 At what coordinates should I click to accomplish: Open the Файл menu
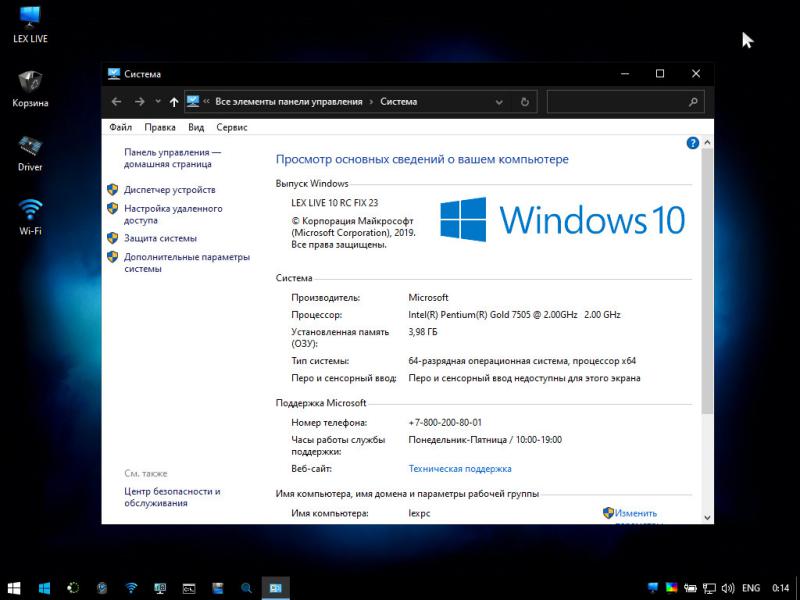pyautogui.click(x=120, y=127)
